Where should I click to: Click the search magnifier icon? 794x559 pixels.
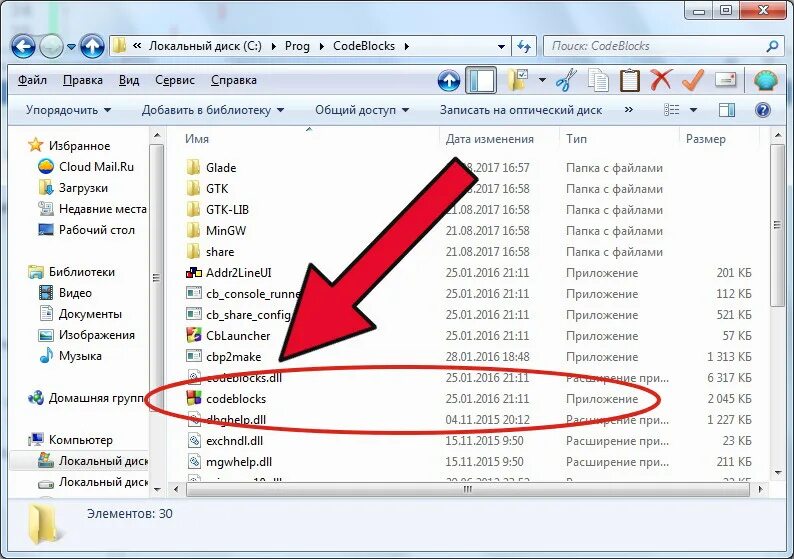(773, 46)
